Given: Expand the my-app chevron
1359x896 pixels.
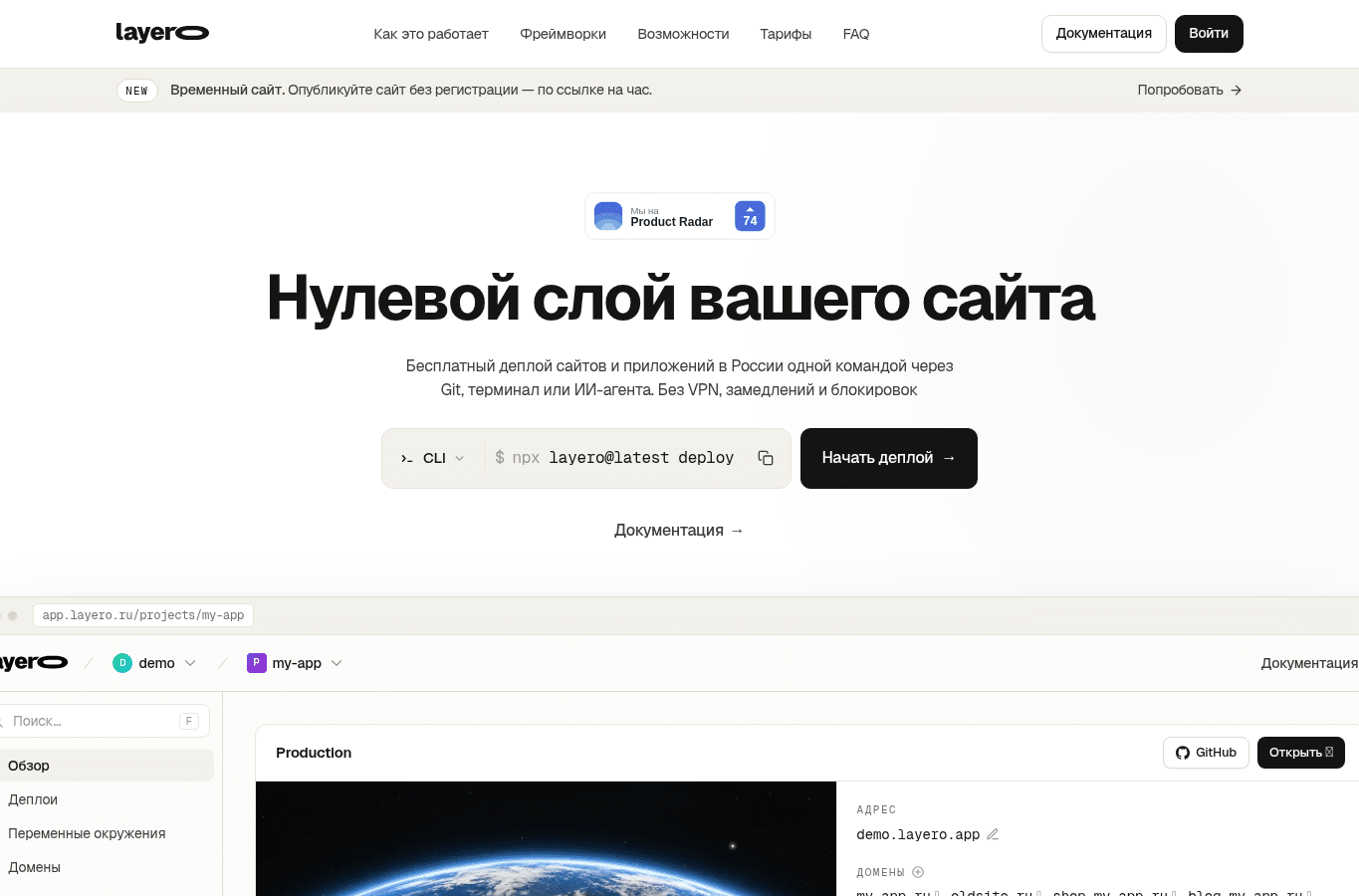Looking at the screenshot, I should click(337, 663).
